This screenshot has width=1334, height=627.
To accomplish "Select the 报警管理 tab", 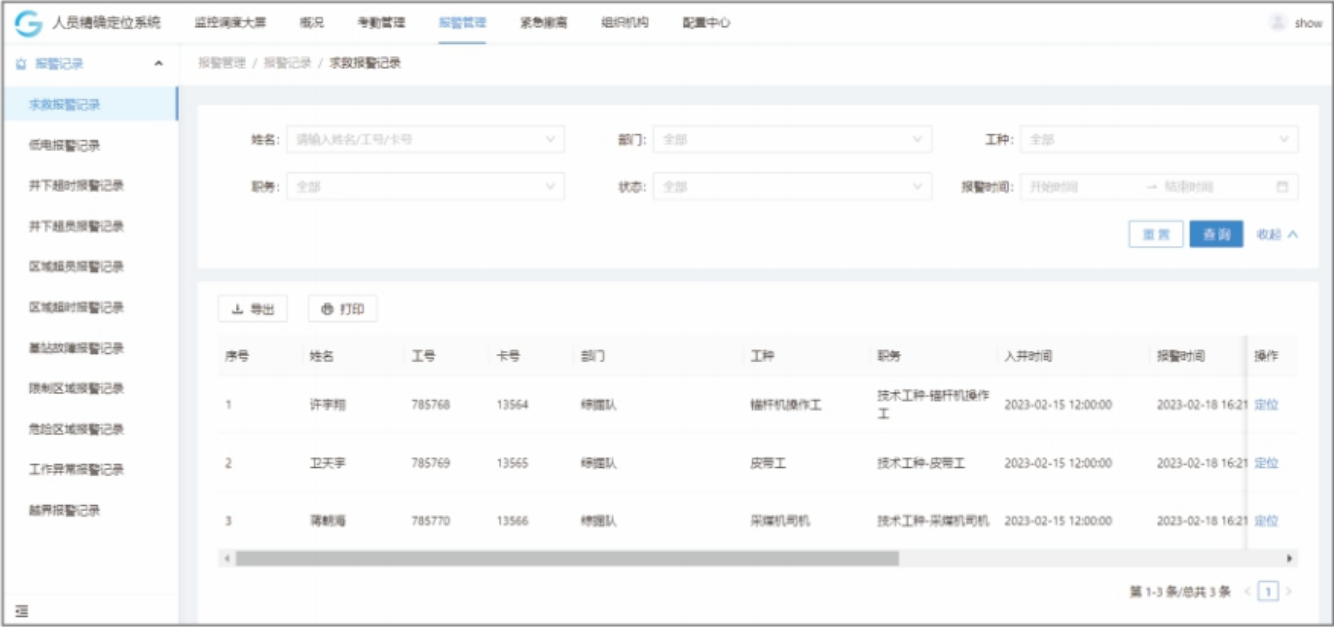I will (x=462, y=23).
